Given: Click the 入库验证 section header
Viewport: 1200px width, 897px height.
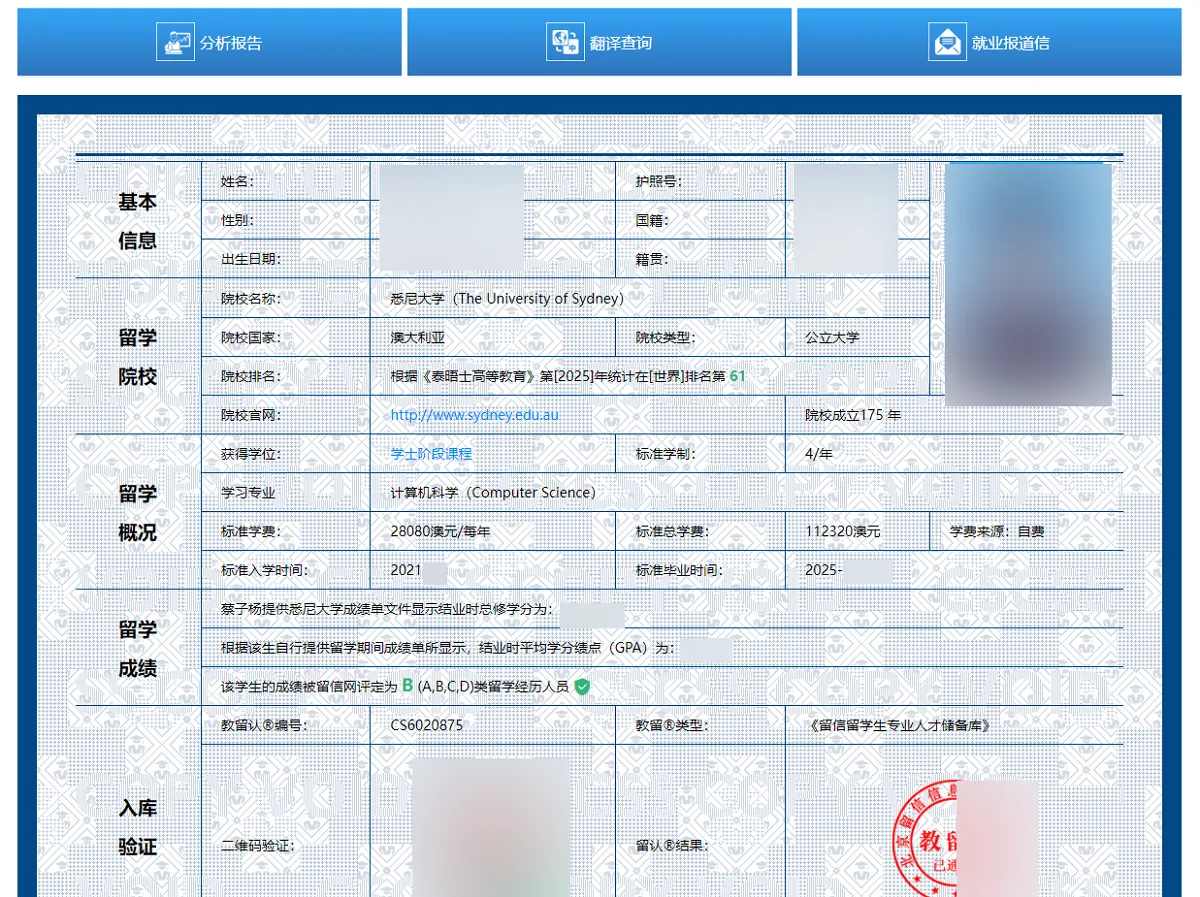Looking at the screenshot, I should 138,827.
